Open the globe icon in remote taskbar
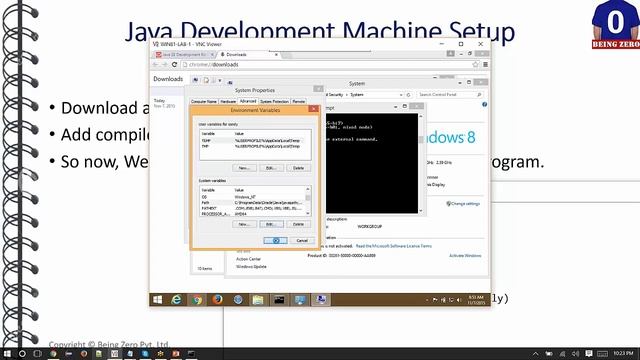The image size is (640, 360). 238,300
